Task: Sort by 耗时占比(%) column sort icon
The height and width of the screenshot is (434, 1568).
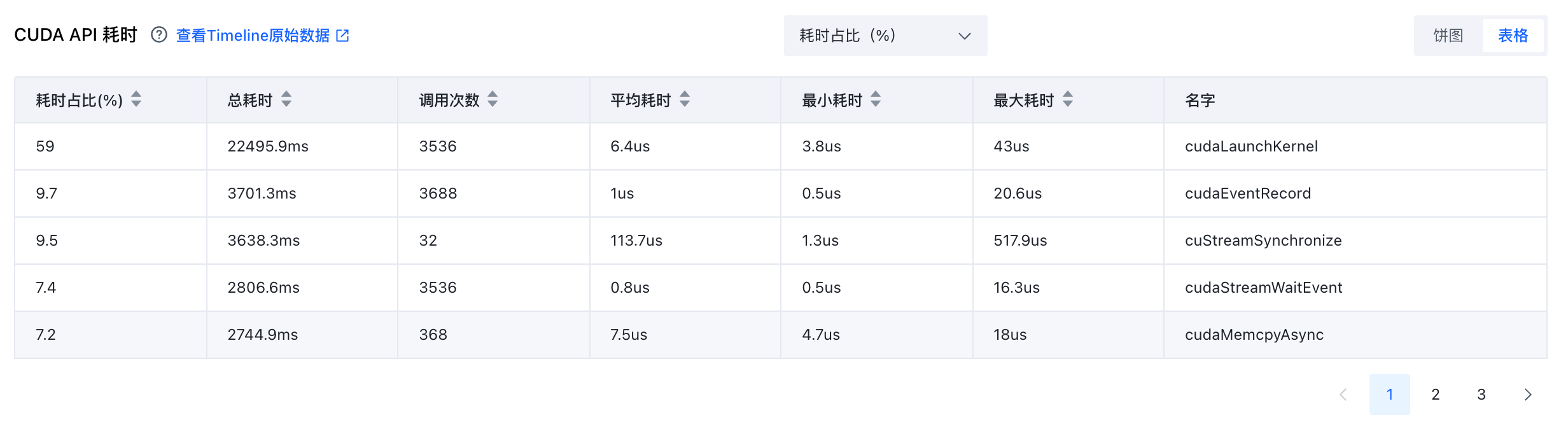Action: point(136,99)
